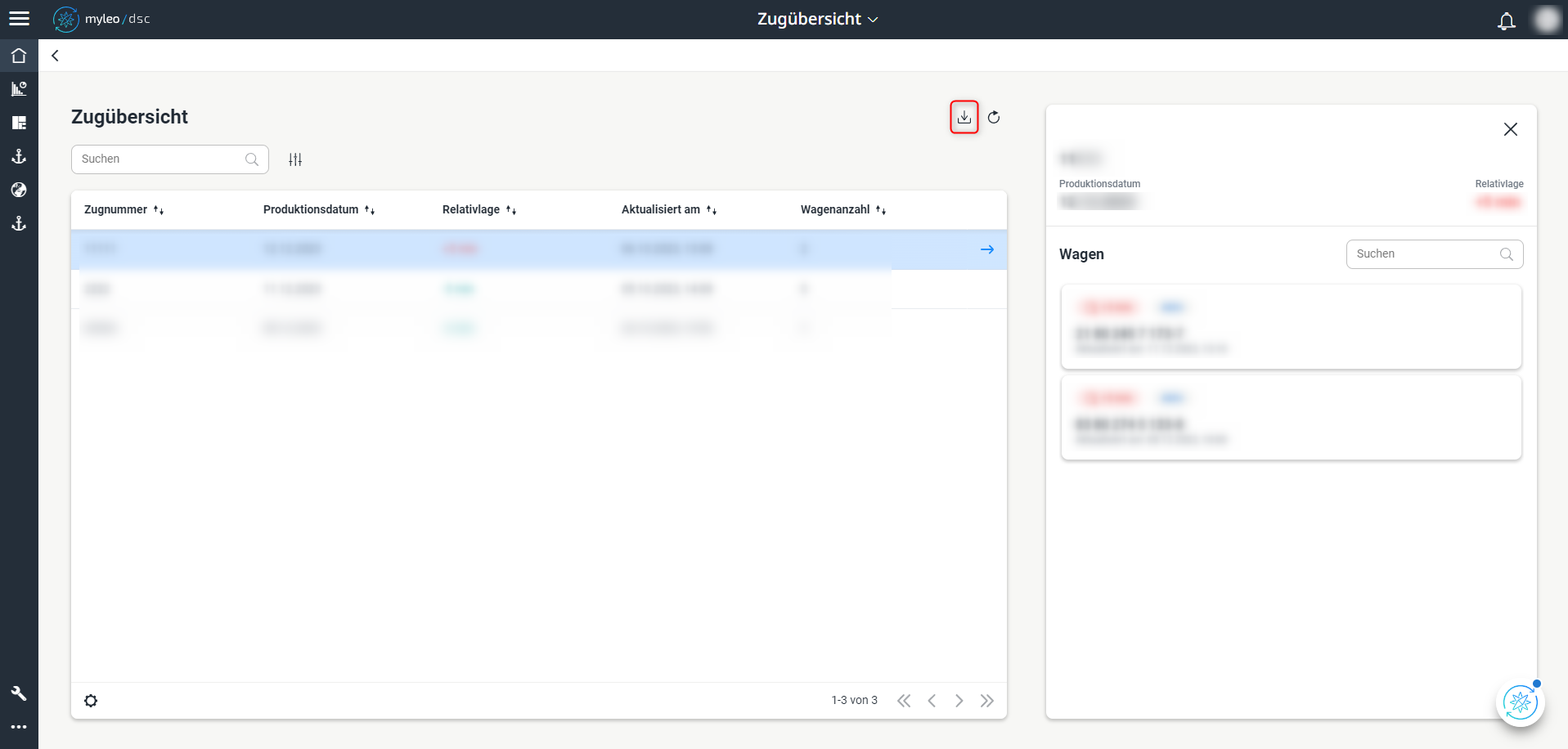The image size is (1568, 749).
Task: Refresh the train overview table
Action: 994,117
